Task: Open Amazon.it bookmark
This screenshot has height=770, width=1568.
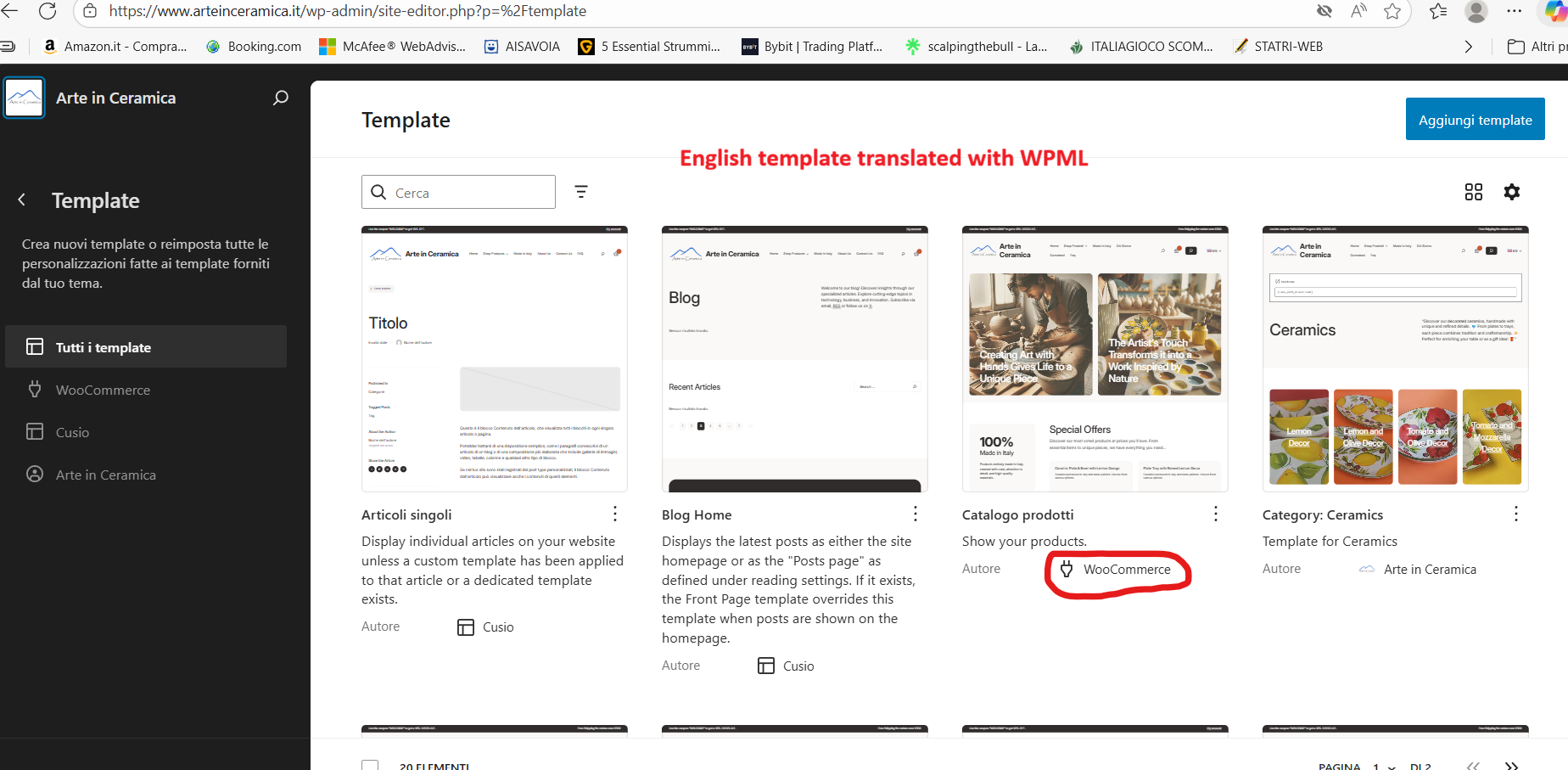Action: 115,47
